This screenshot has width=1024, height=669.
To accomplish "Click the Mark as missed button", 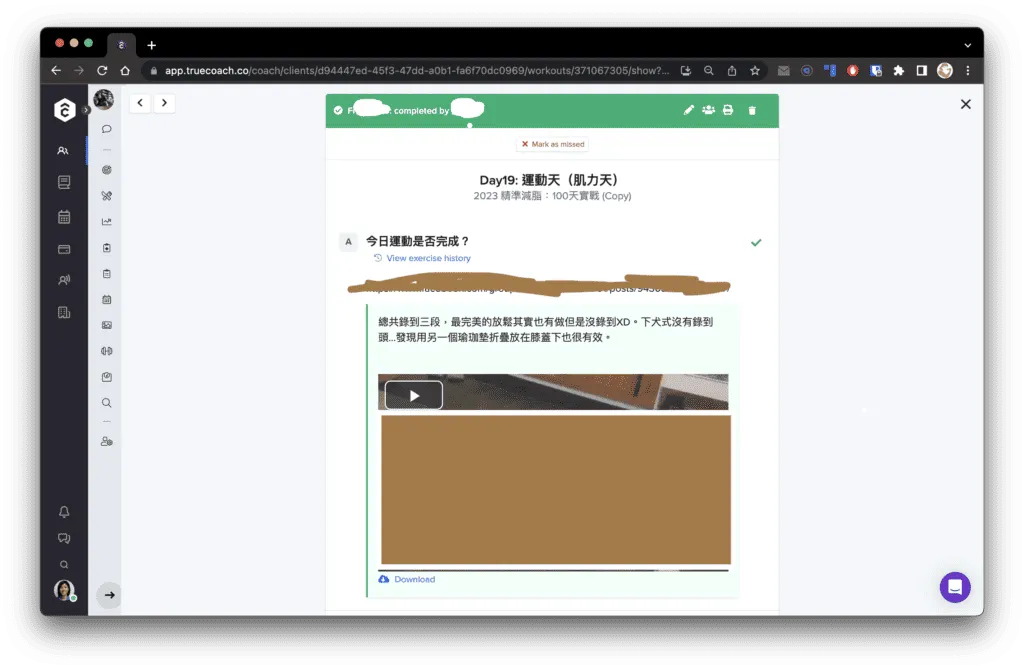I will coord(552,144).
